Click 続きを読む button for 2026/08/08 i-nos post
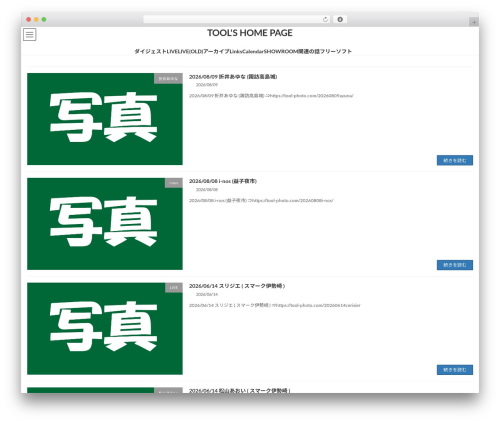Image resolution: width=500 pixels, height=423 pixels. (455, 265)
